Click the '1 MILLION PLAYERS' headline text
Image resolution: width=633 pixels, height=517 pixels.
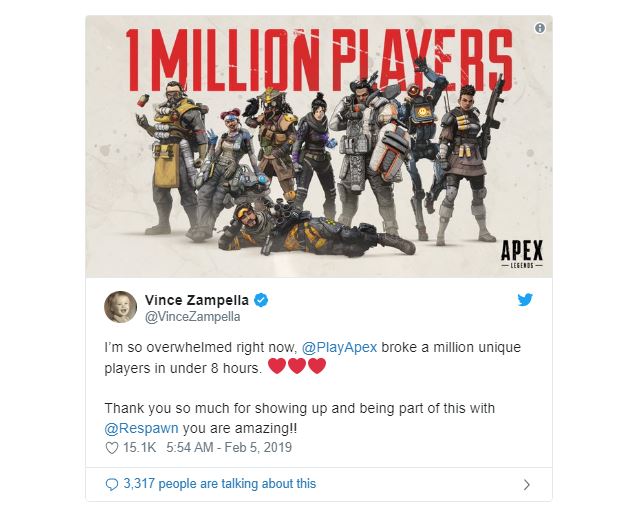pyautogui.click(x=318, y=59)
